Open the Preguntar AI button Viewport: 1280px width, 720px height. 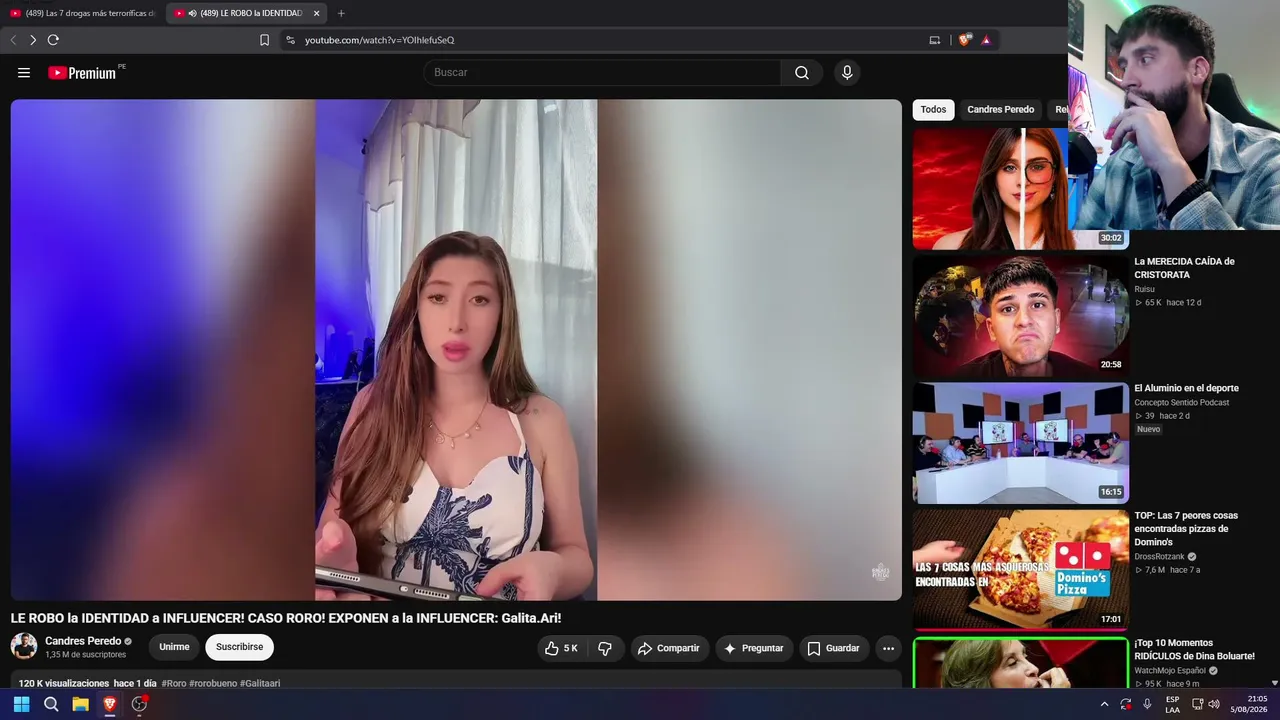754,648
